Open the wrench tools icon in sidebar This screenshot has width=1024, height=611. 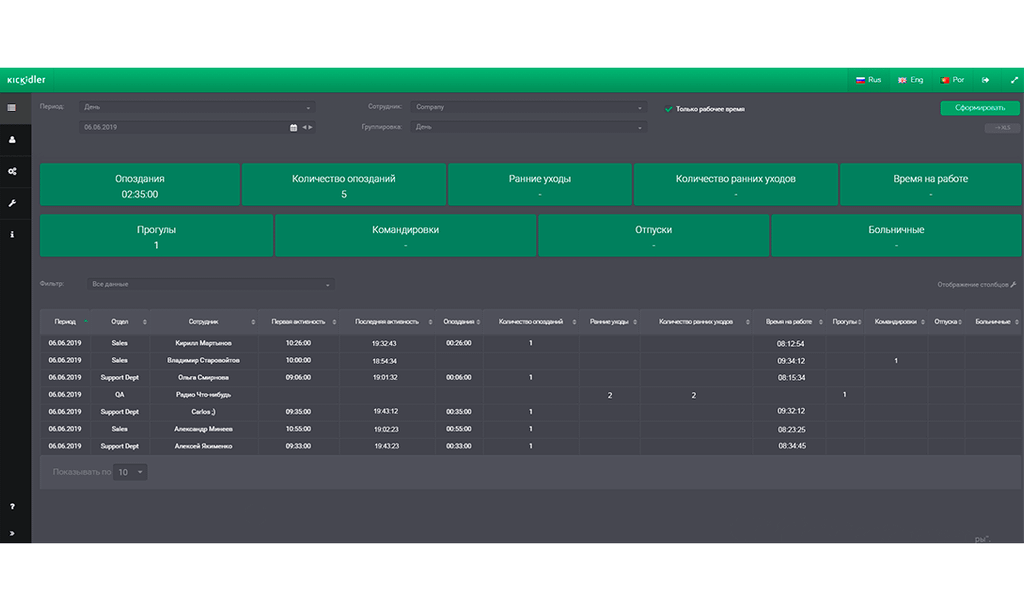pos(12,203)
